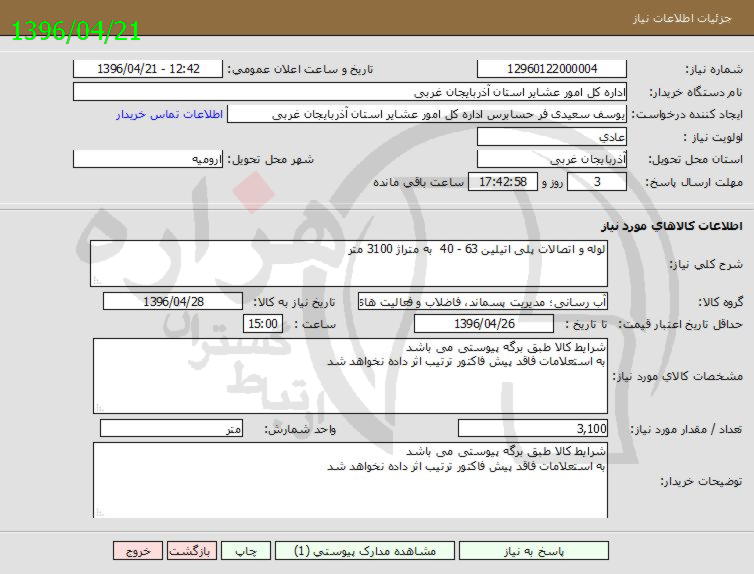The width and height of the screenshot is (754, 574).
Task: Click the نام دستگاه خریدار field
Action: [350, 92]
